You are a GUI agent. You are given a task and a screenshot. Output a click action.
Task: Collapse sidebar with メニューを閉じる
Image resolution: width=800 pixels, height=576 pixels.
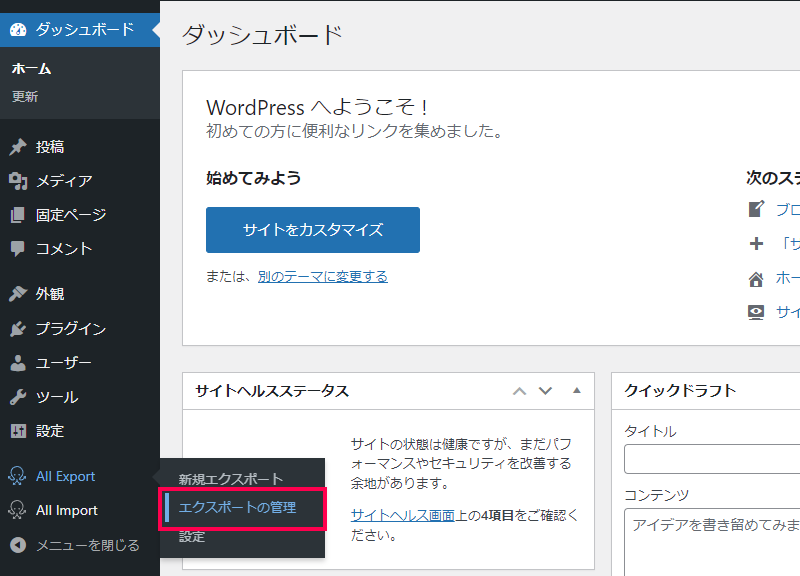(76, 545)
